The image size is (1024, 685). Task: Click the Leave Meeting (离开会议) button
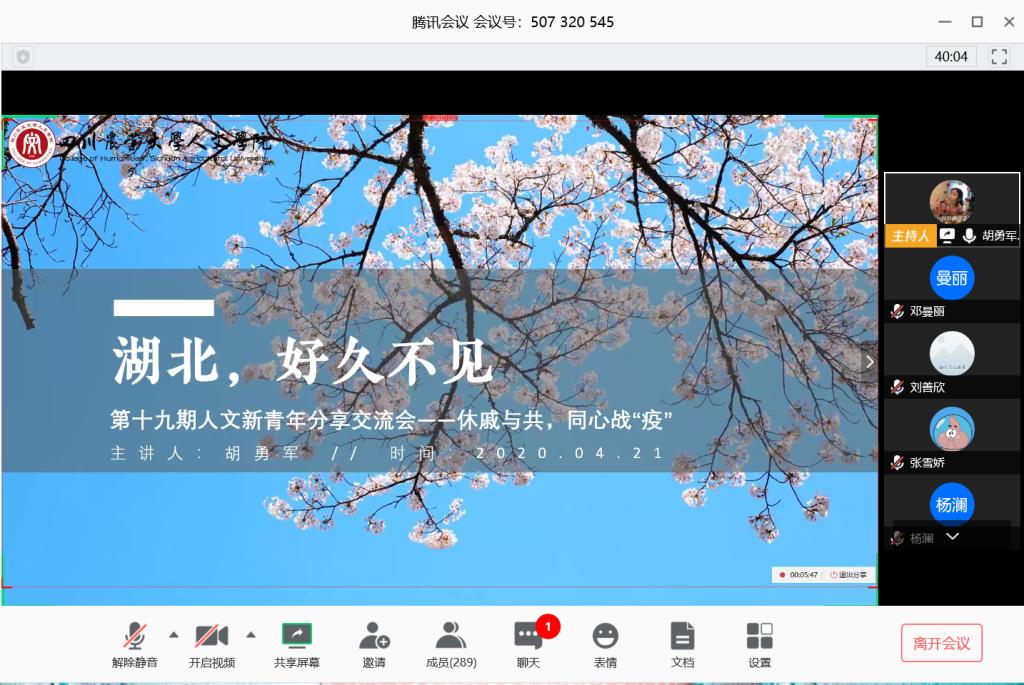pos(941,643)
